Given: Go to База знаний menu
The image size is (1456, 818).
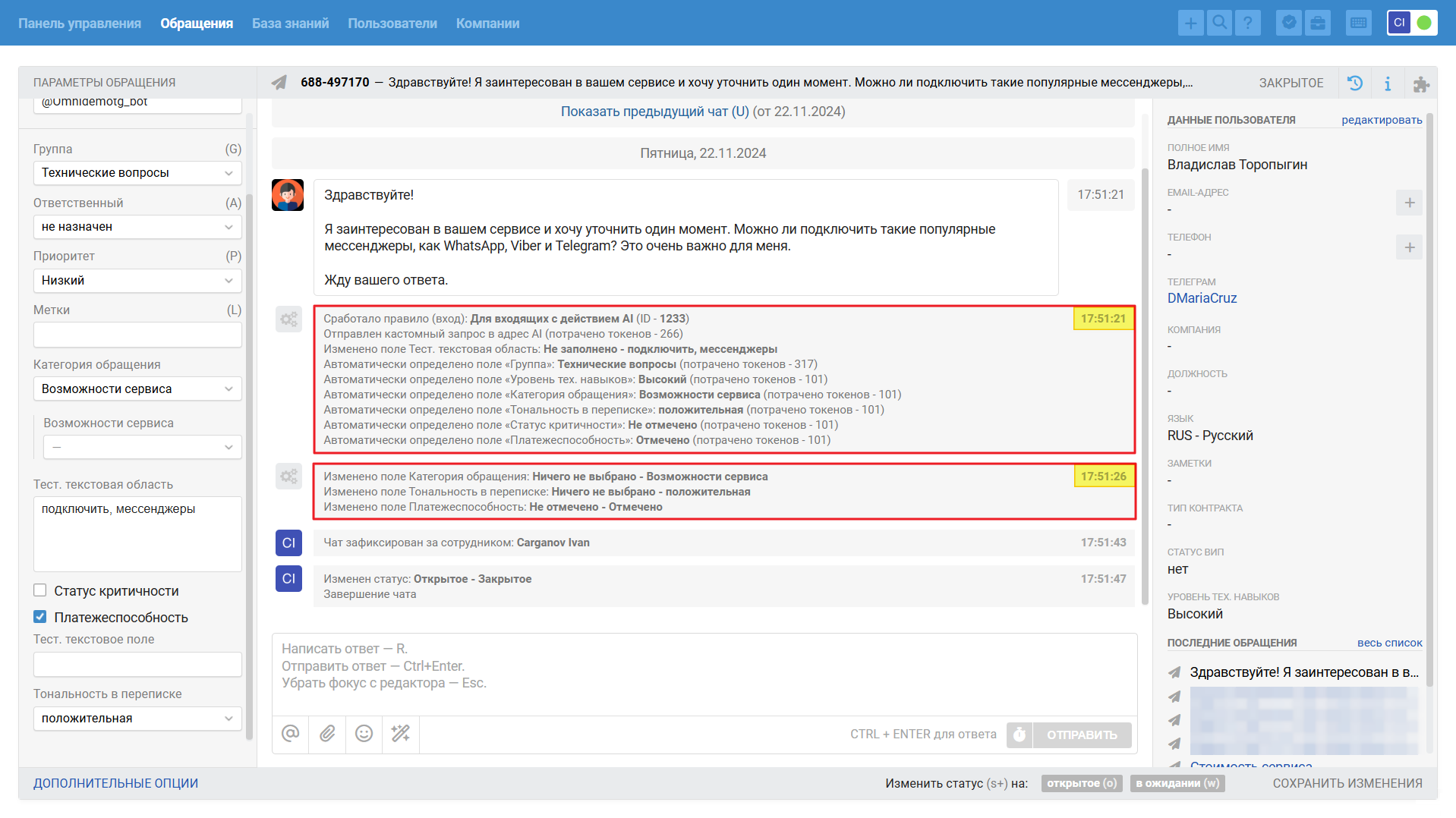Looking at the screenshot, I should coord(290,24).
